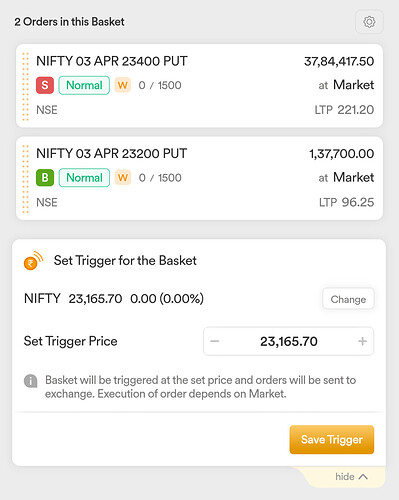Click the info icon beside basket note
399x500 pixels.
coord(31,380)
